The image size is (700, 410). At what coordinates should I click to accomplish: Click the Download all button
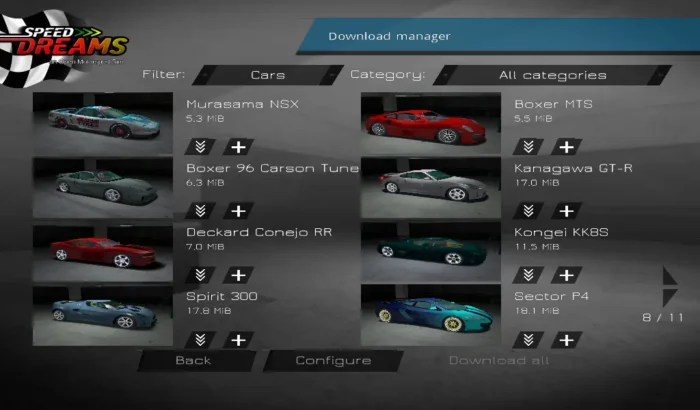498,360
